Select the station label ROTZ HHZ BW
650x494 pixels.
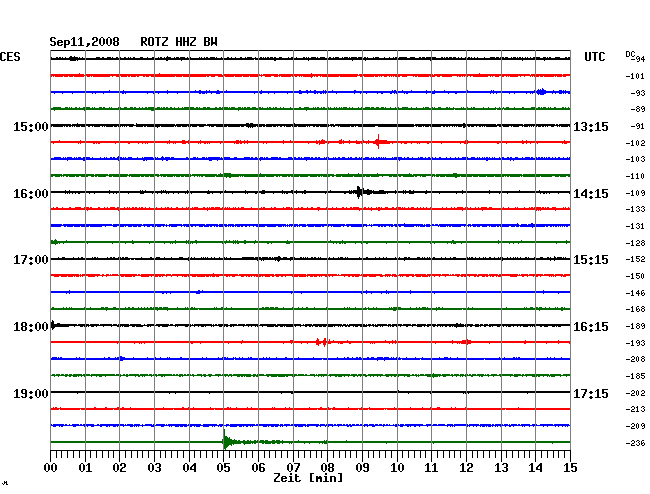(179, 42)
